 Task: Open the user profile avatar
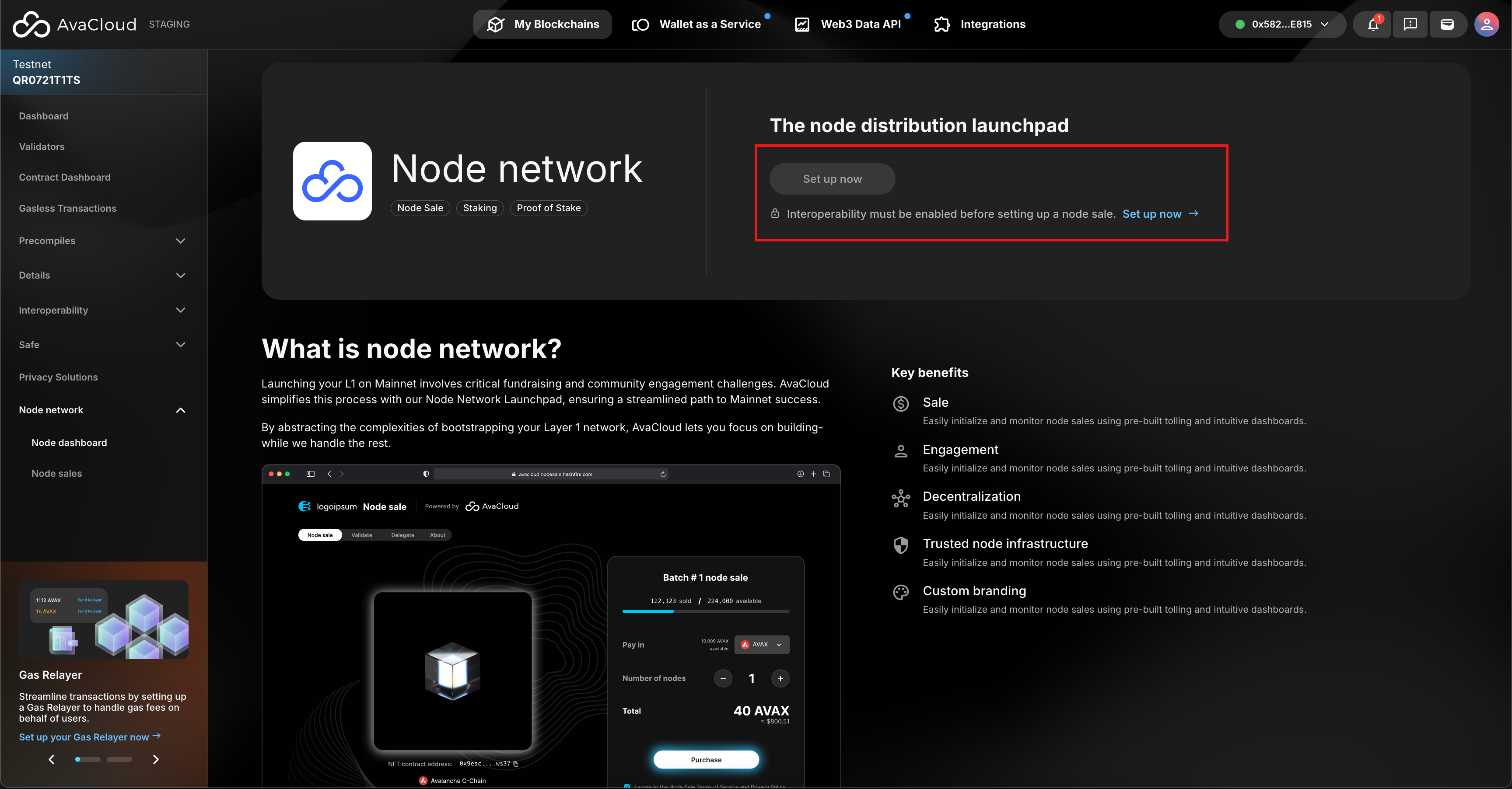(1486, 24)
